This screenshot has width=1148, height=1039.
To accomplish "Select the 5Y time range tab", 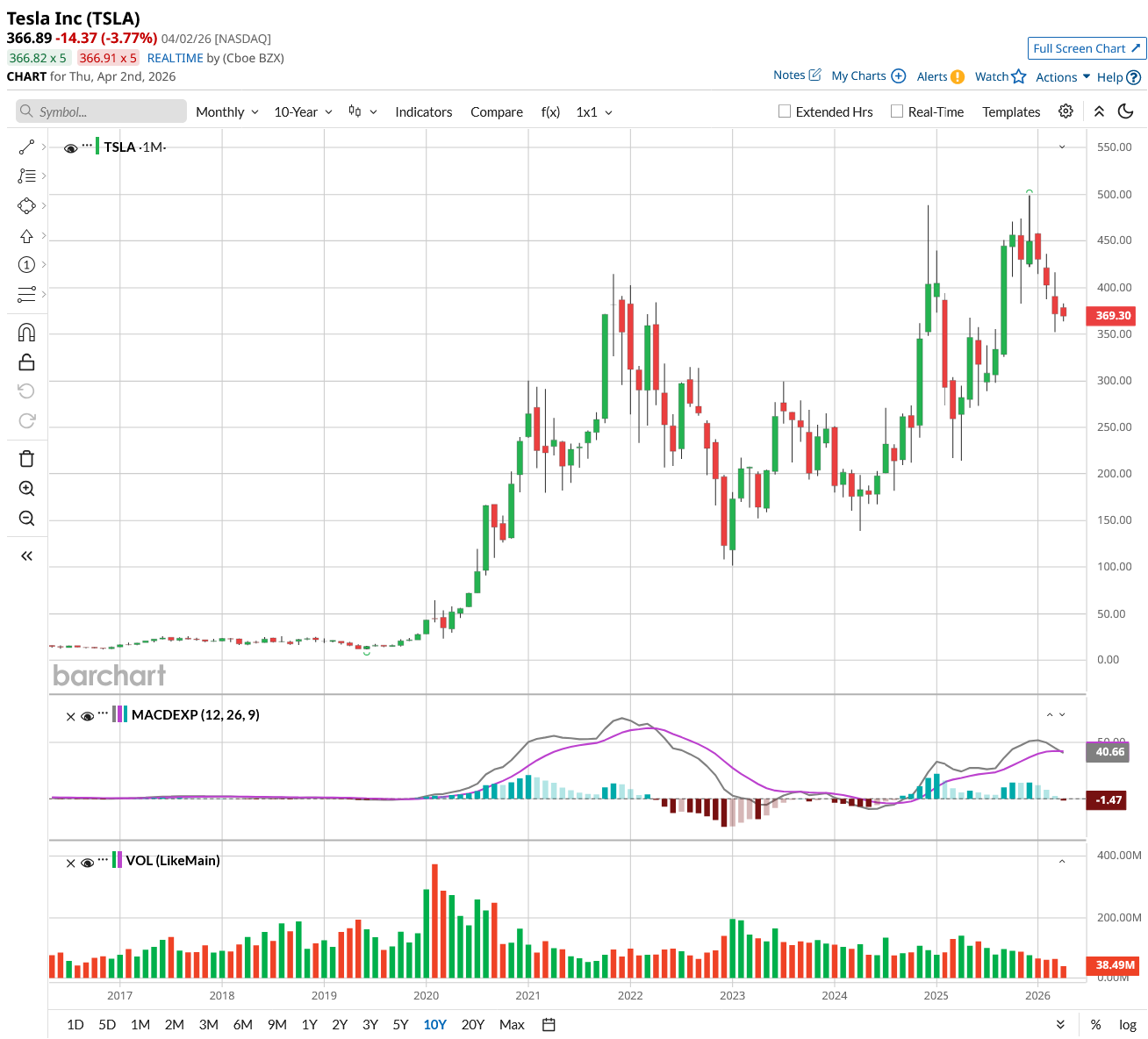I will click(400, 1024).
